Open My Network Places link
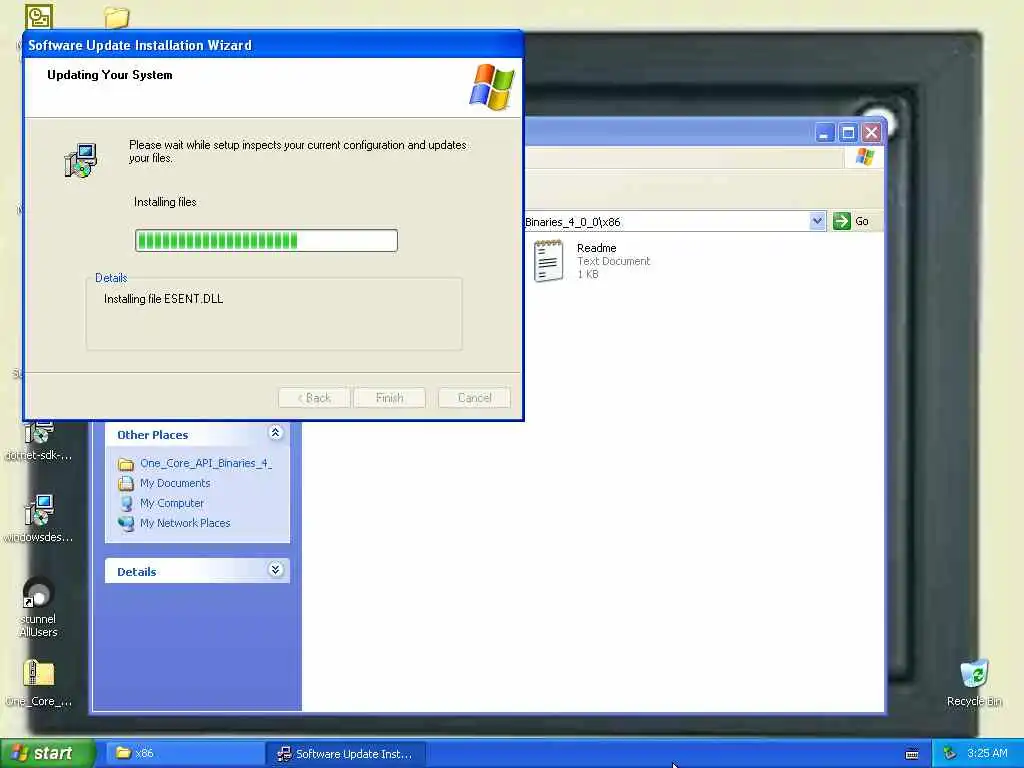The height and width of the screenshot is (768, 1024). tap(185, 523)
